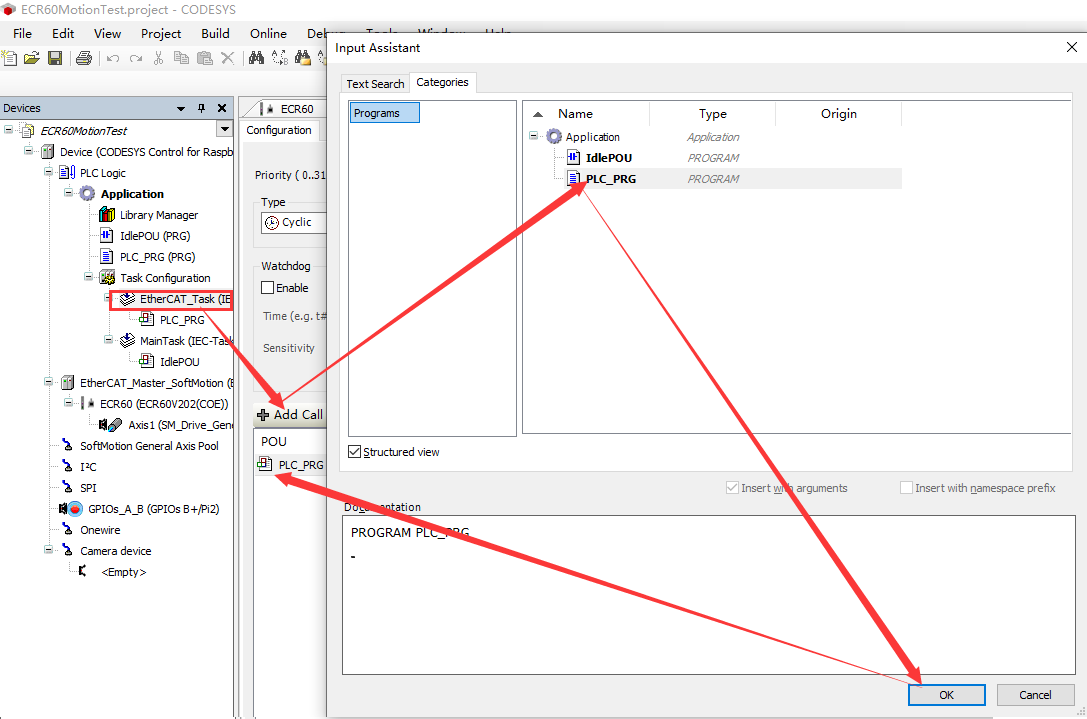The height and width of the screenshot is (719, 1087).
Task: Enable the Watchdog checkbox
Action: click(x=268, y=288)
